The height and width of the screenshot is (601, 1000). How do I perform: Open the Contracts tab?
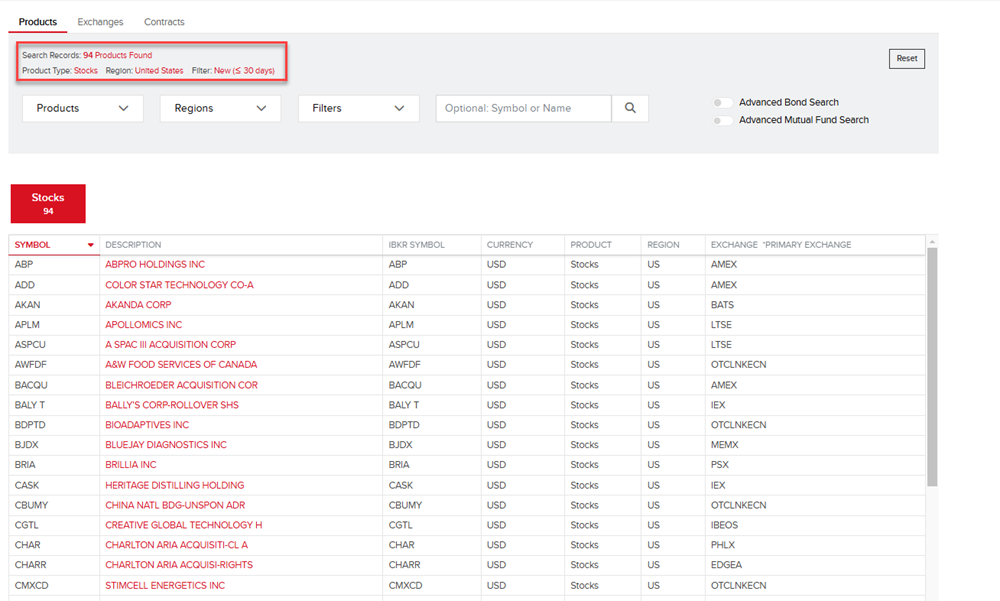pos(164,22)
